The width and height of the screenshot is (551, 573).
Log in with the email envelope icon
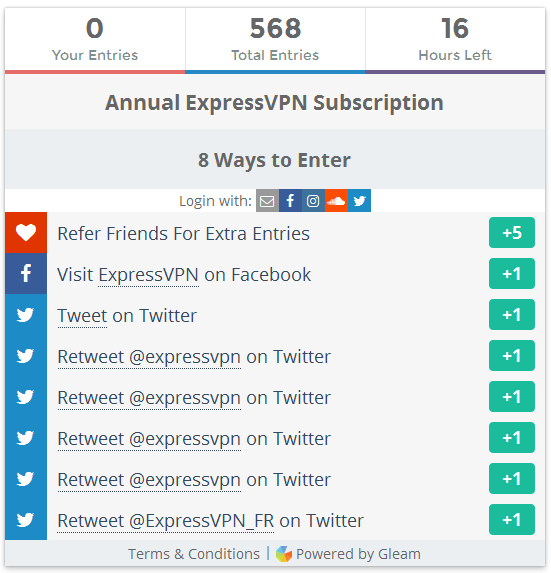[x=267, y=201]
